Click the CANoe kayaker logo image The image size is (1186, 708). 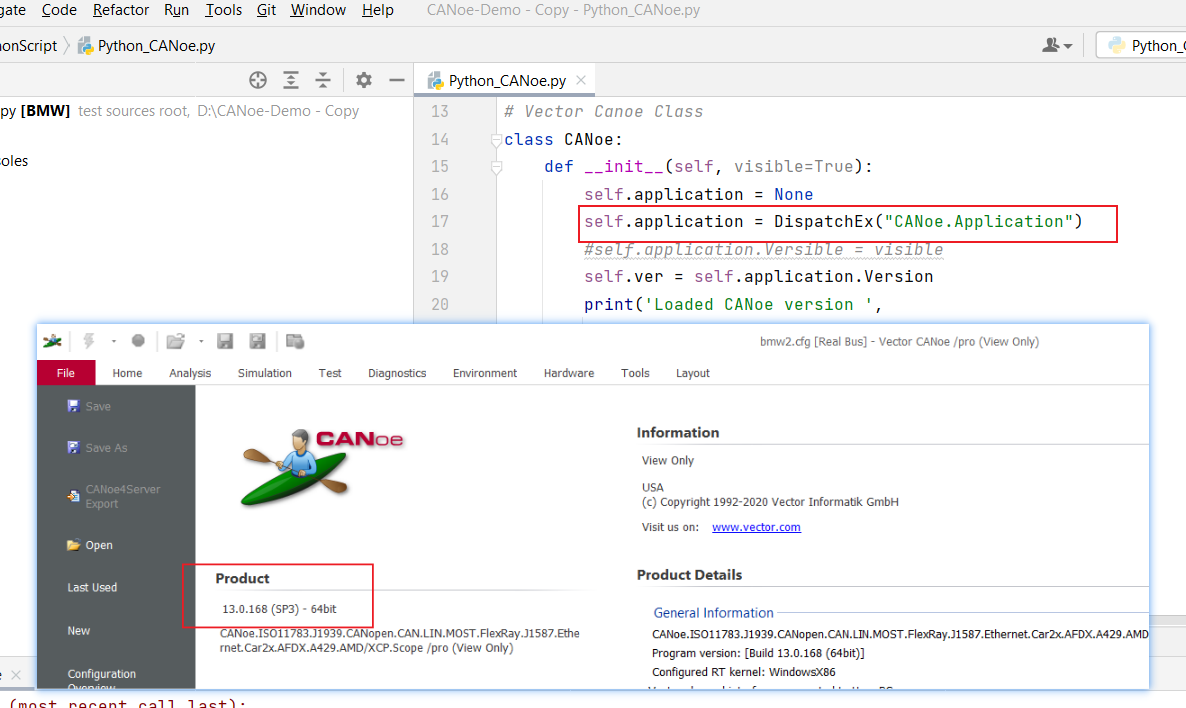click(x=322, y=466)
